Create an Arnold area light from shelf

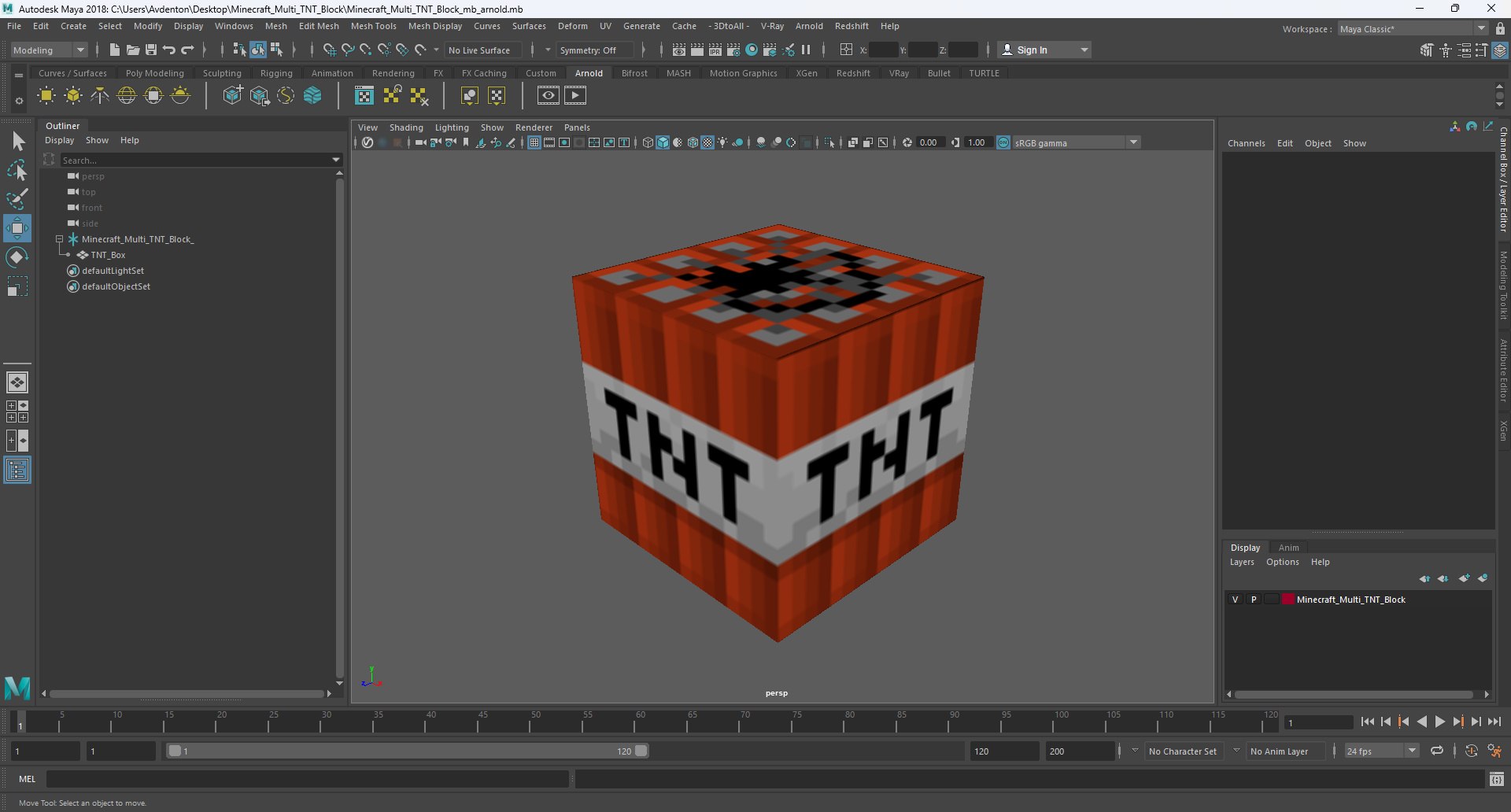[x=46, y=96]
